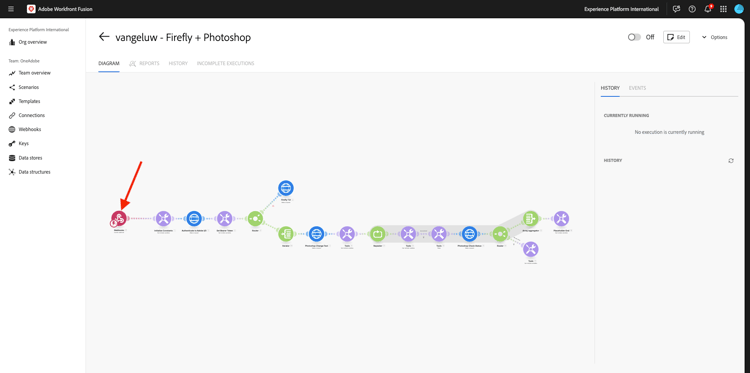The image size is (750, 373).
Task: Toggle the scenario On/Off switch
Action: [x=634, y=37]
